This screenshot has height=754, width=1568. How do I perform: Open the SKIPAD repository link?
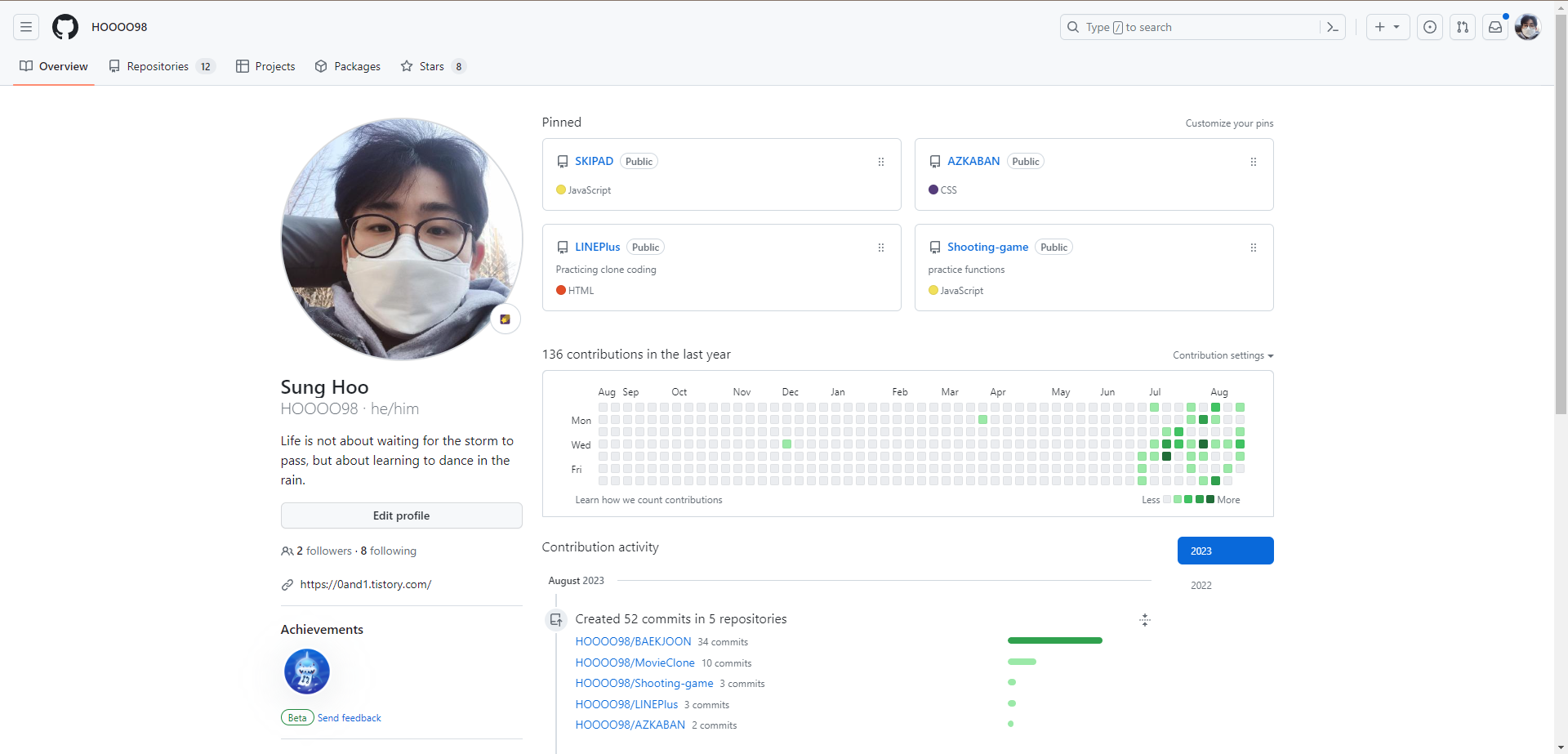(x=594, y=161)
